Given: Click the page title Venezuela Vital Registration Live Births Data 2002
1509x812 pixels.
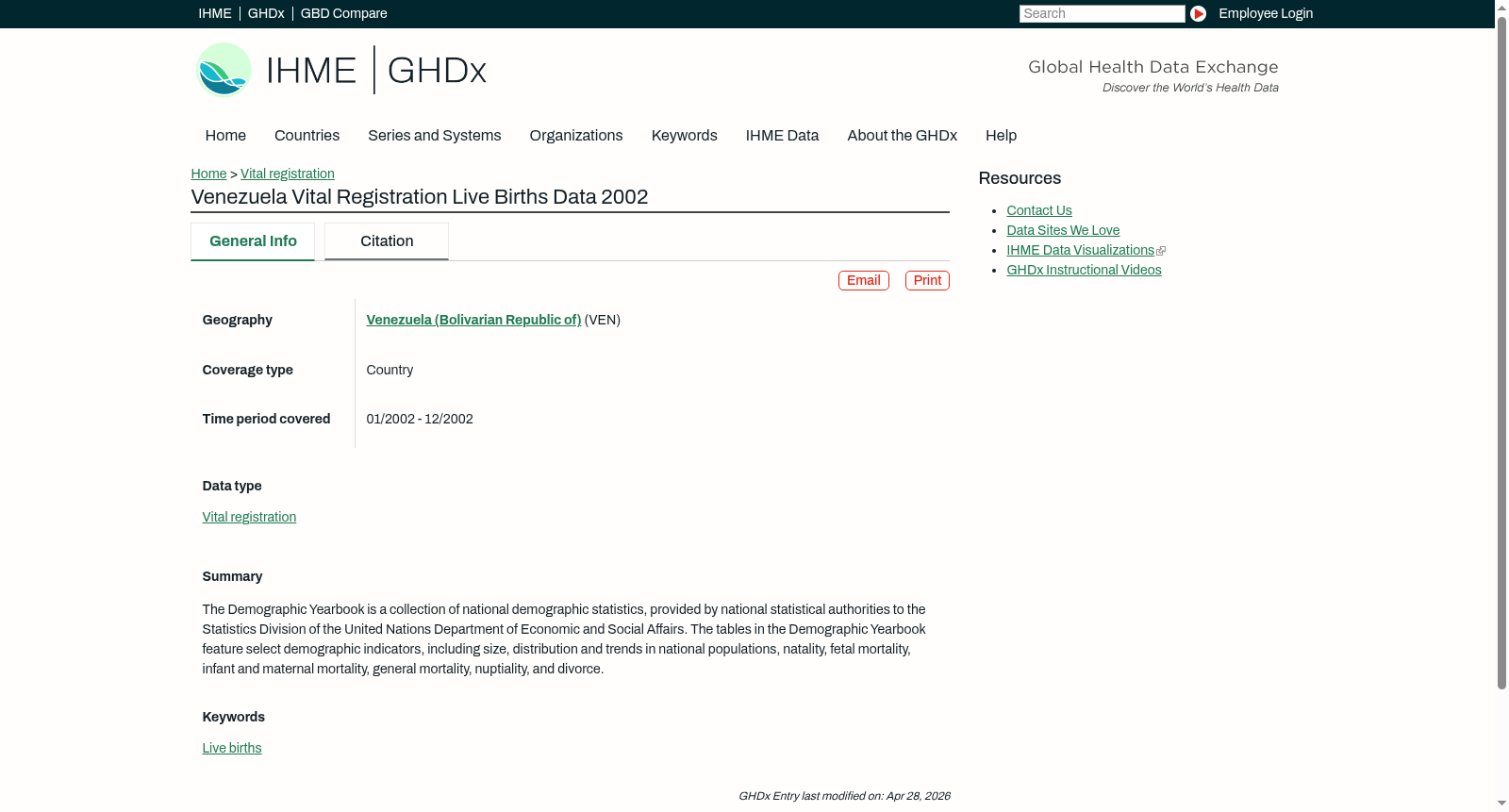Looking at the screenshot, I should (420, 197).
